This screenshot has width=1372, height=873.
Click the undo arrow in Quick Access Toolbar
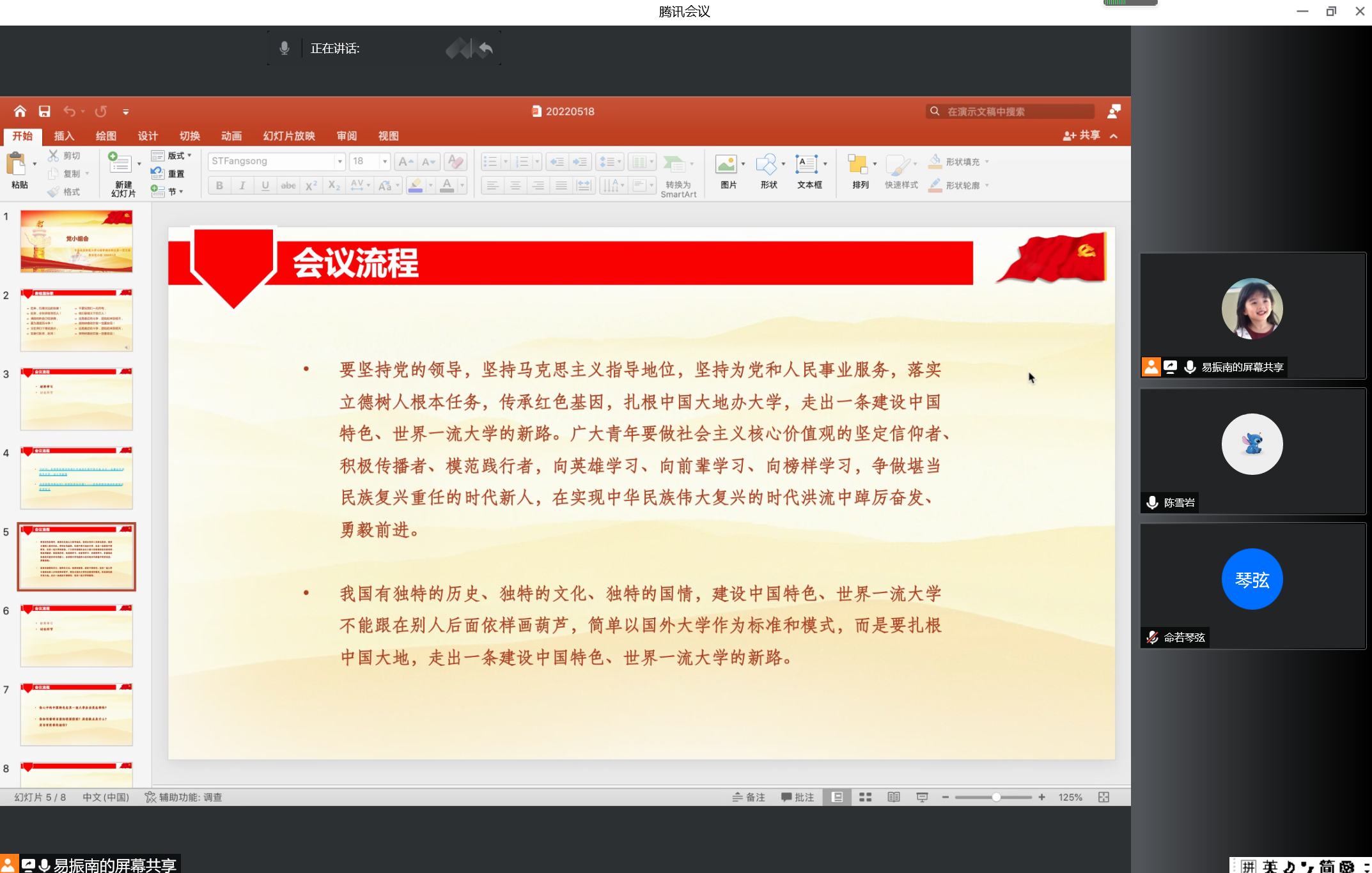[70, 111]
